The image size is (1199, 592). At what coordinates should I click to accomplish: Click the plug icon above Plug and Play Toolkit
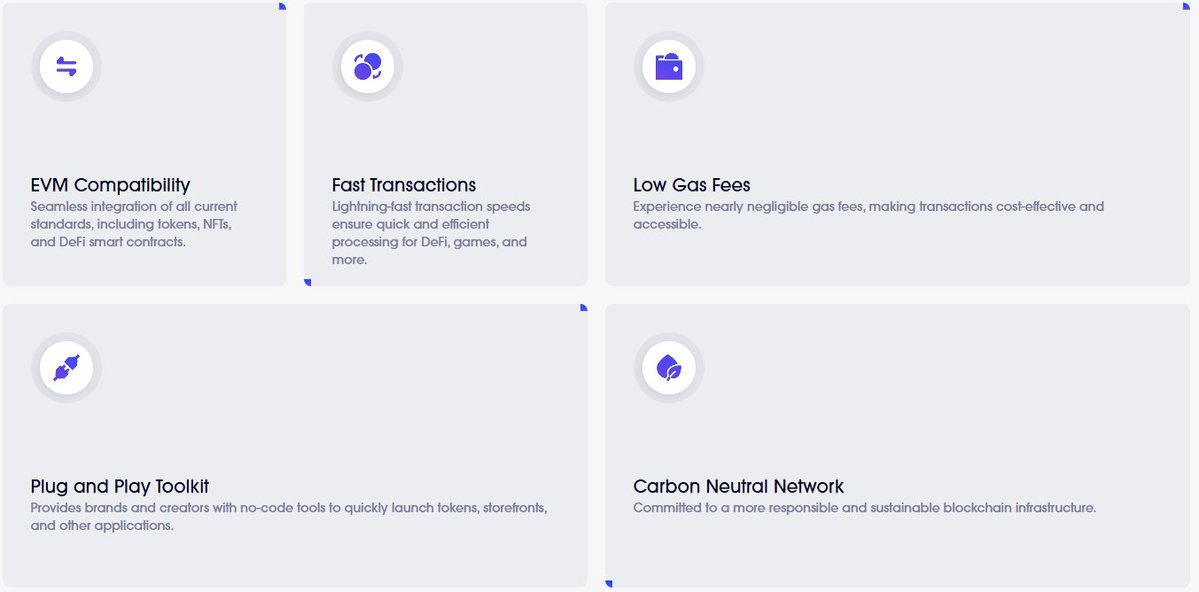click(67, 368)
